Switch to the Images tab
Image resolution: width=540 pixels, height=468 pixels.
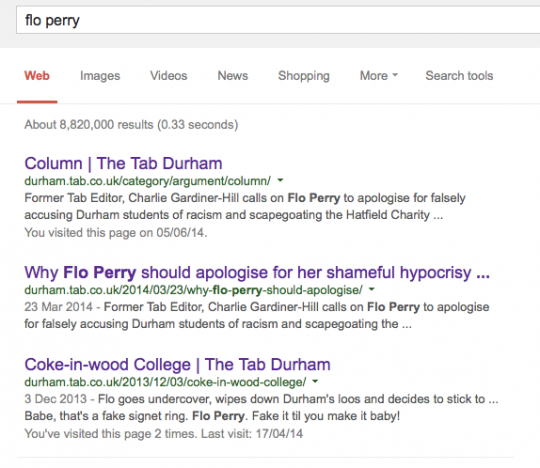click(100, 76)
